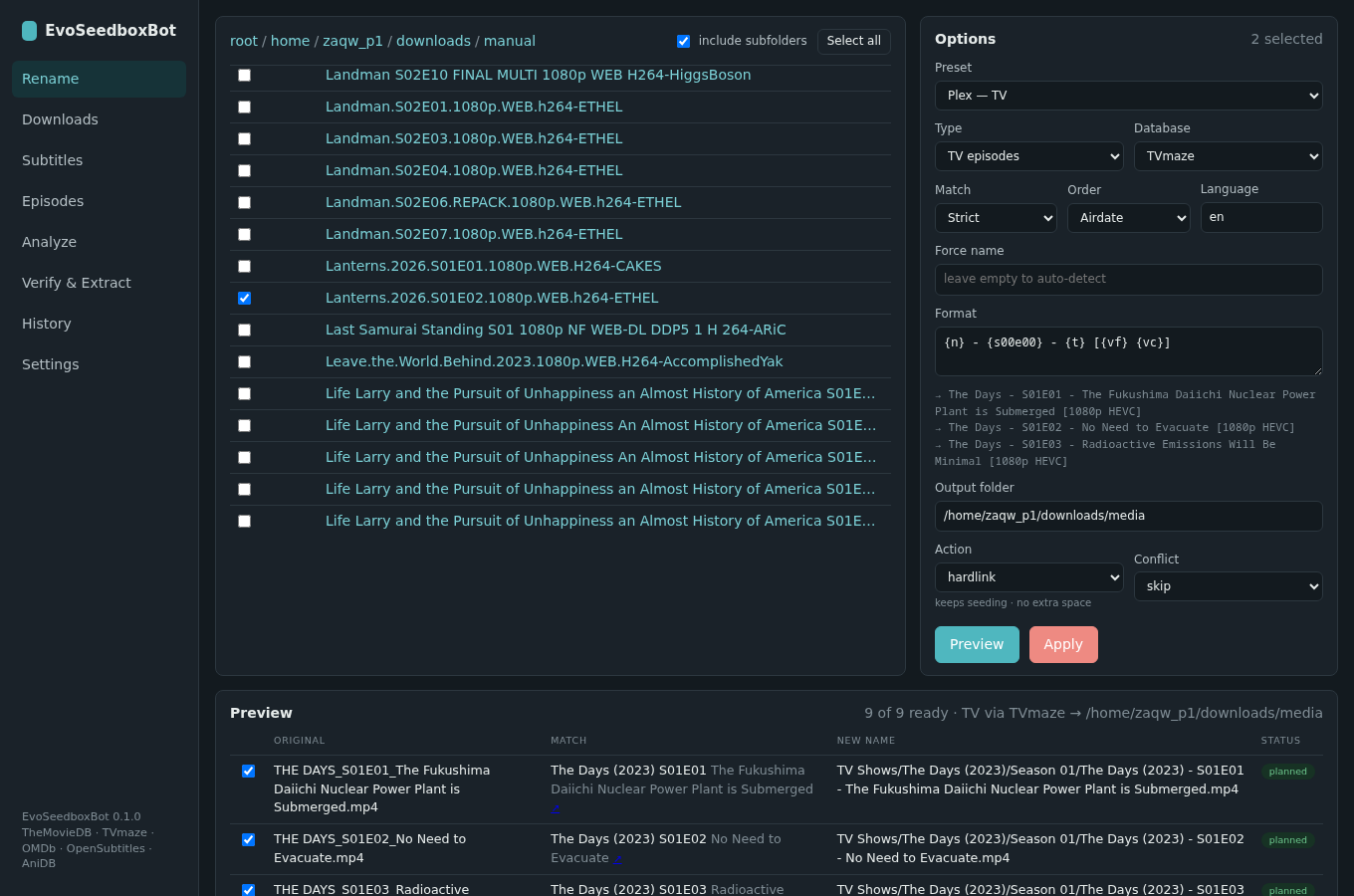Open the Conflict dropdown showing skip
The width and height of the screenshot is (1354, 896).
(1228, 586)
